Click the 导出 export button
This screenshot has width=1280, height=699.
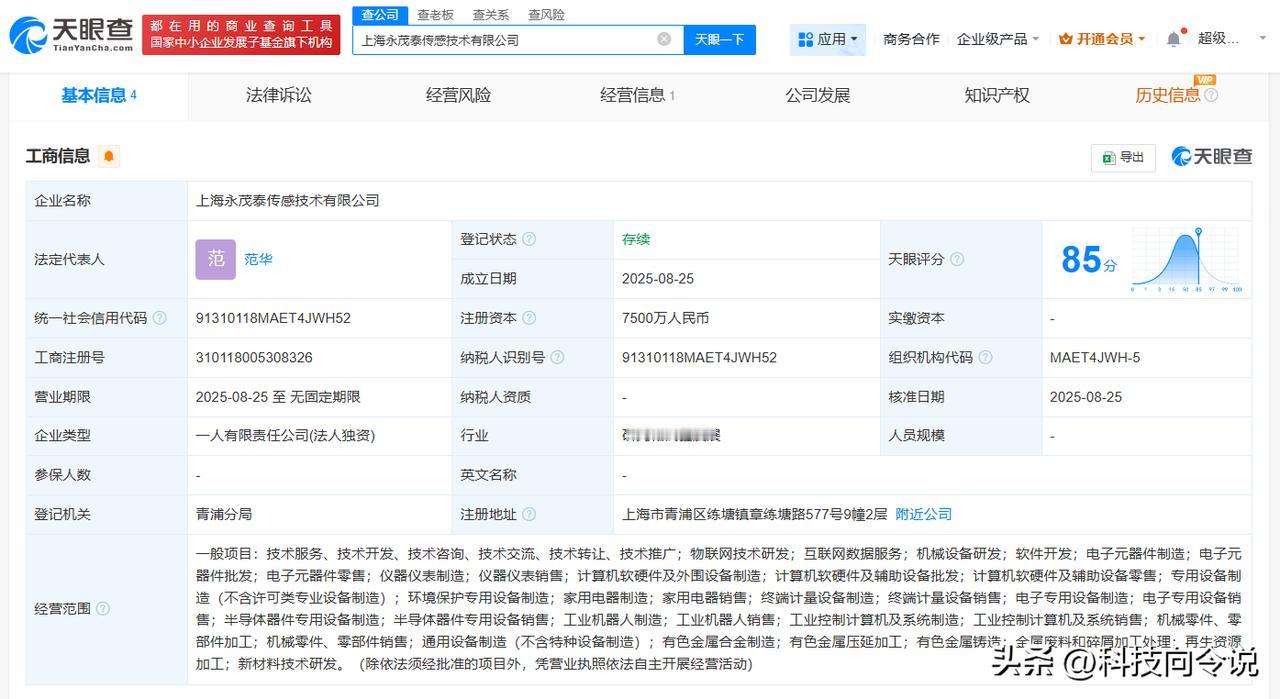[x=1123, y=157]
